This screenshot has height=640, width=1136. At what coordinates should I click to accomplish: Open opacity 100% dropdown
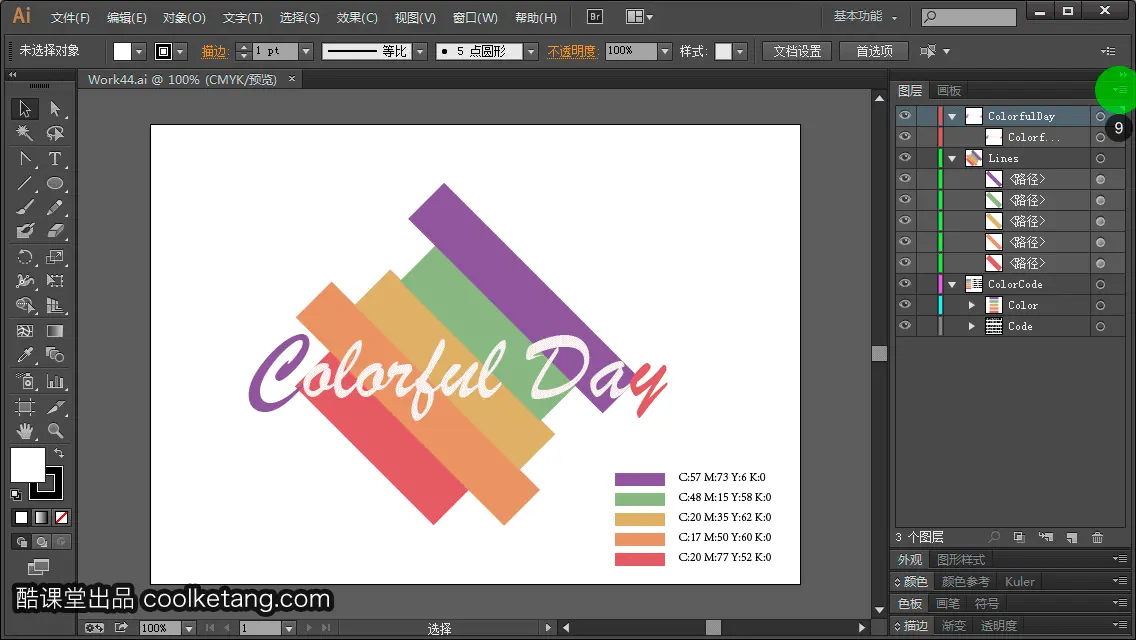click(x=665, y=51)
